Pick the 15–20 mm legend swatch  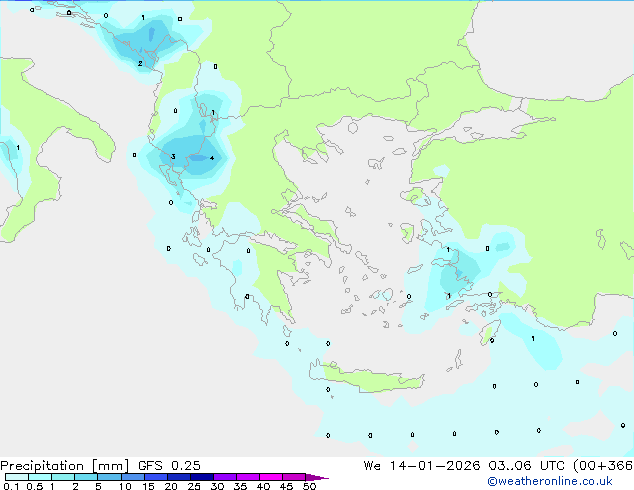point(156,477)
